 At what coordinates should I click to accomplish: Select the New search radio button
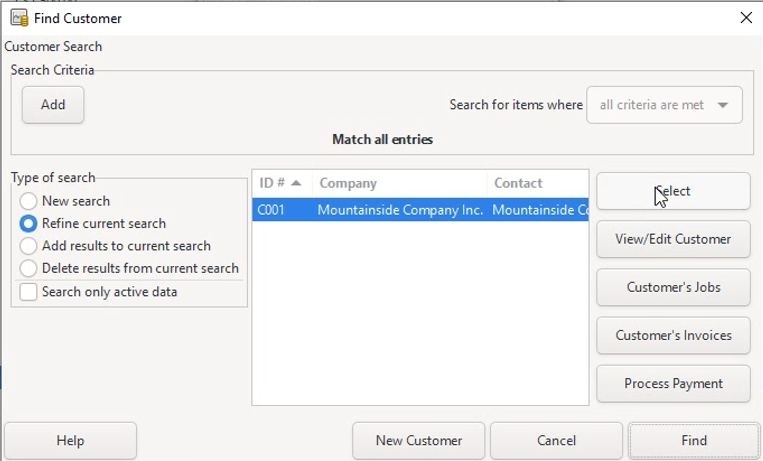coord(29,201)
